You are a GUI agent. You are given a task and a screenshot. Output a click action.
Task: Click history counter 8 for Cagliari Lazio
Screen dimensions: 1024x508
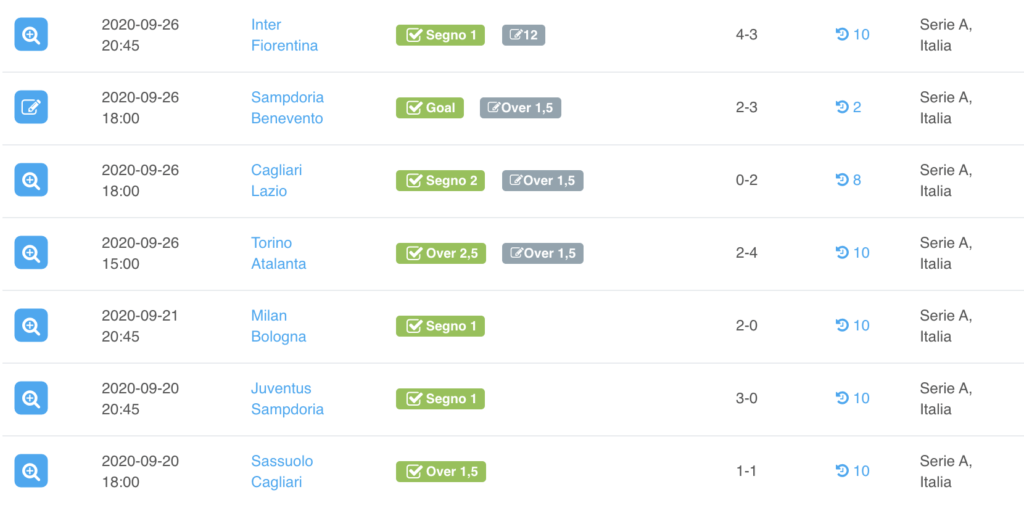[x=848, y=180]
